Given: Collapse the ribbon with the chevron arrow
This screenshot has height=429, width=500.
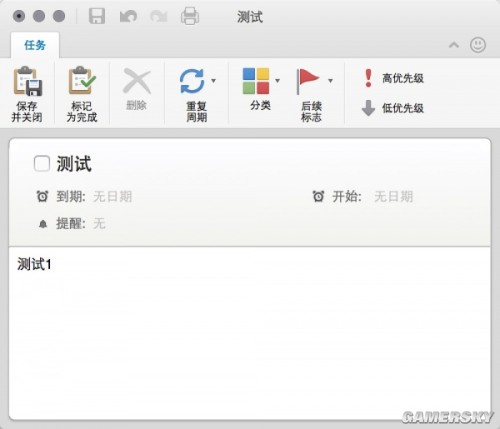Looking at the screenshot, I should 454,45.
